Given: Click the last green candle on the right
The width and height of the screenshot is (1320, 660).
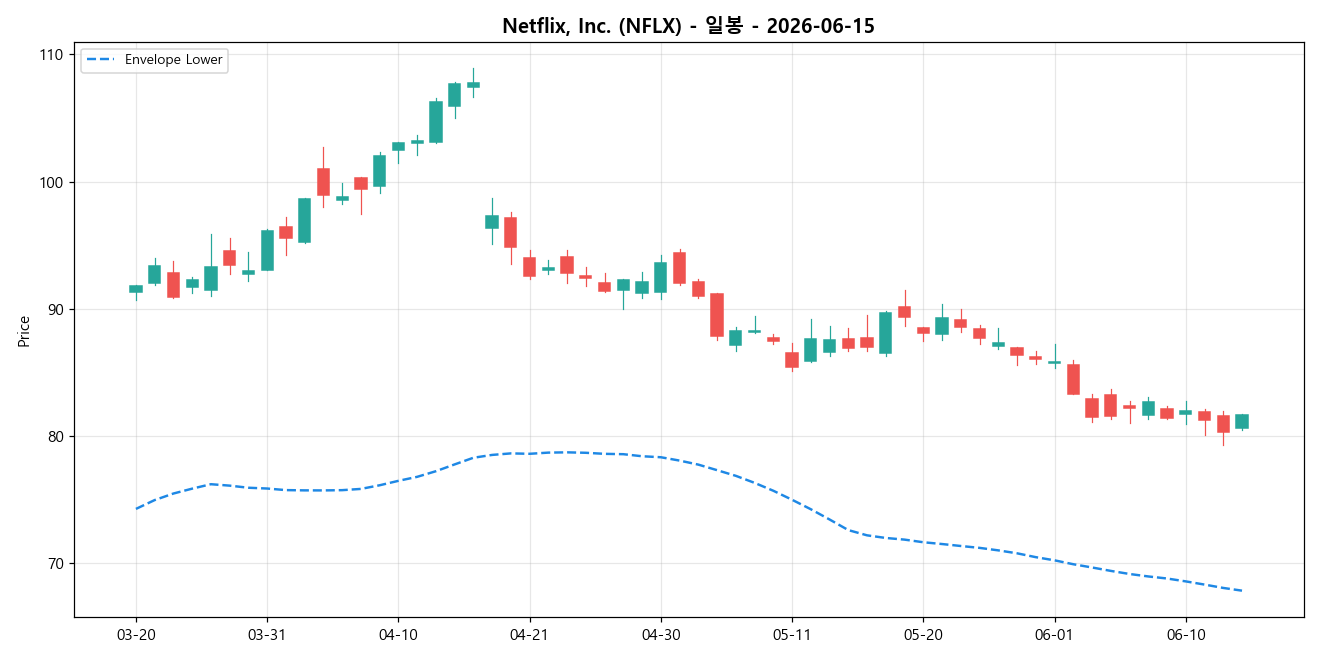Looking at the screenshot, I should tap(1241, 421).
